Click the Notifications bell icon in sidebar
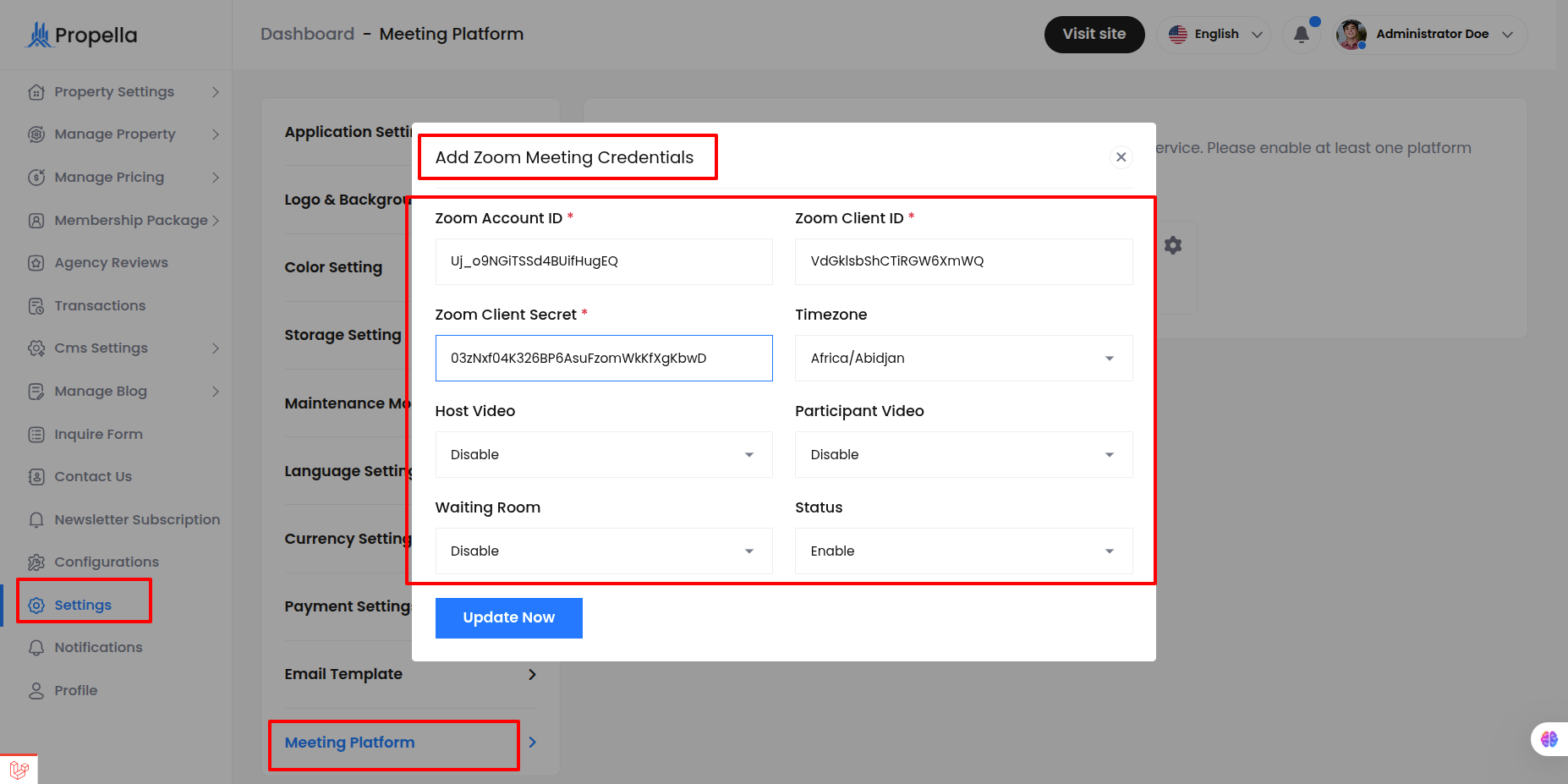 click(36, 647)
